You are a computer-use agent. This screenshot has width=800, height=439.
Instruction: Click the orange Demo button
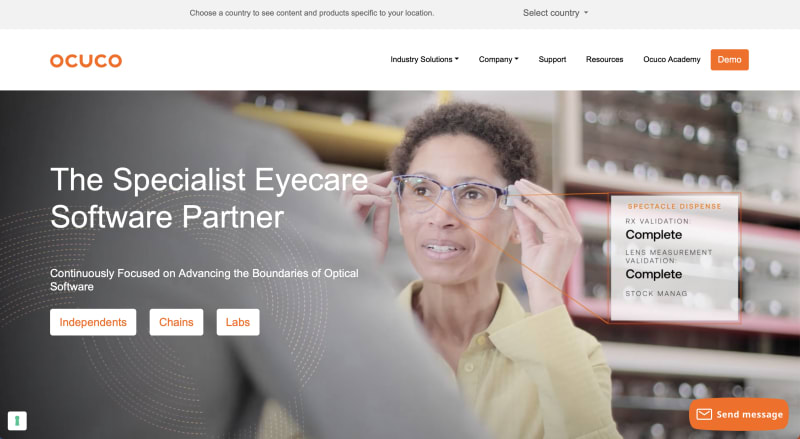click(729, 60)
